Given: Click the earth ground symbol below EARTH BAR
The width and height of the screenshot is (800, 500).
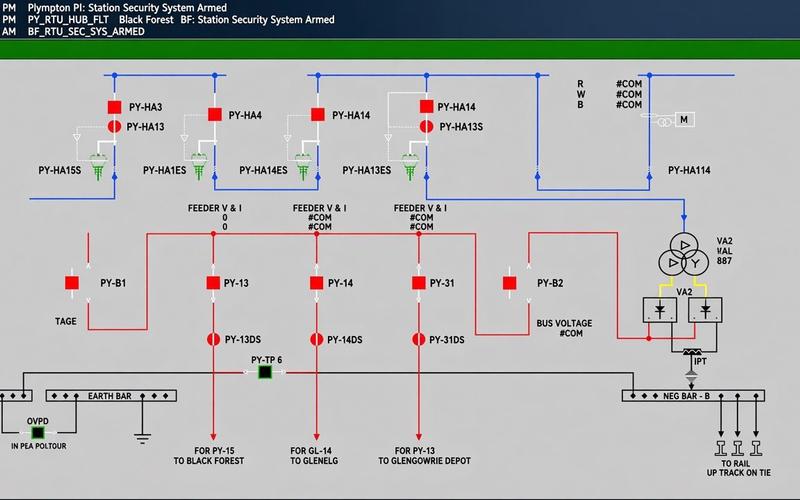Looking at the screenshot, I should coord(142,438).
